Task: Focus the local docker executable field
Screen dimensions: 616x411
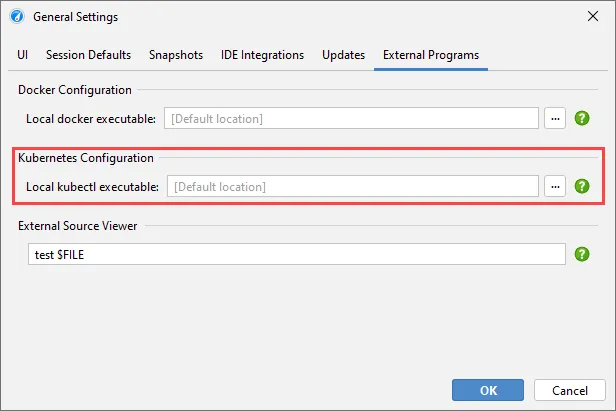Action: coord(351,118)
